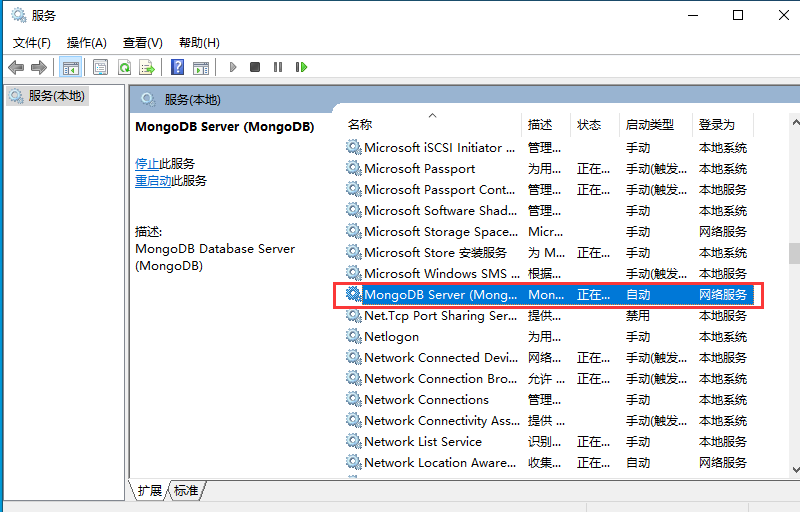Open the 查看(V) menu
This screenshot has height=512, width=800.
(142, 42)
